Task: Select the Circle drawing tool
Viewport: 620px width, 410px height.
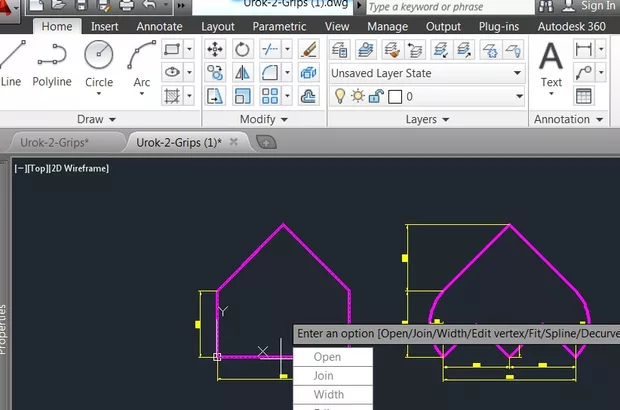Action: tap(99, 62)
